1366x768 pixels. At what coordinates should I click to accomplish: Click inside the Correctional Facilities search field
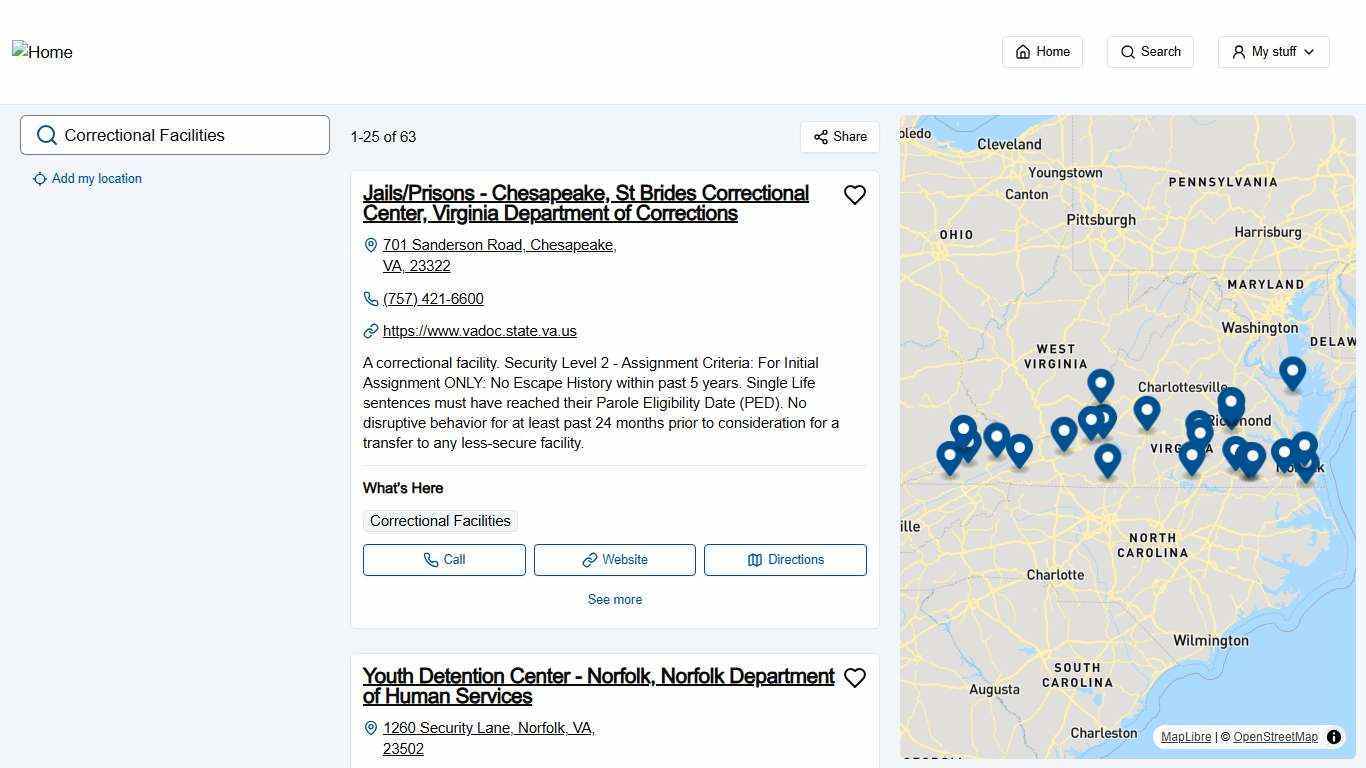180,135
